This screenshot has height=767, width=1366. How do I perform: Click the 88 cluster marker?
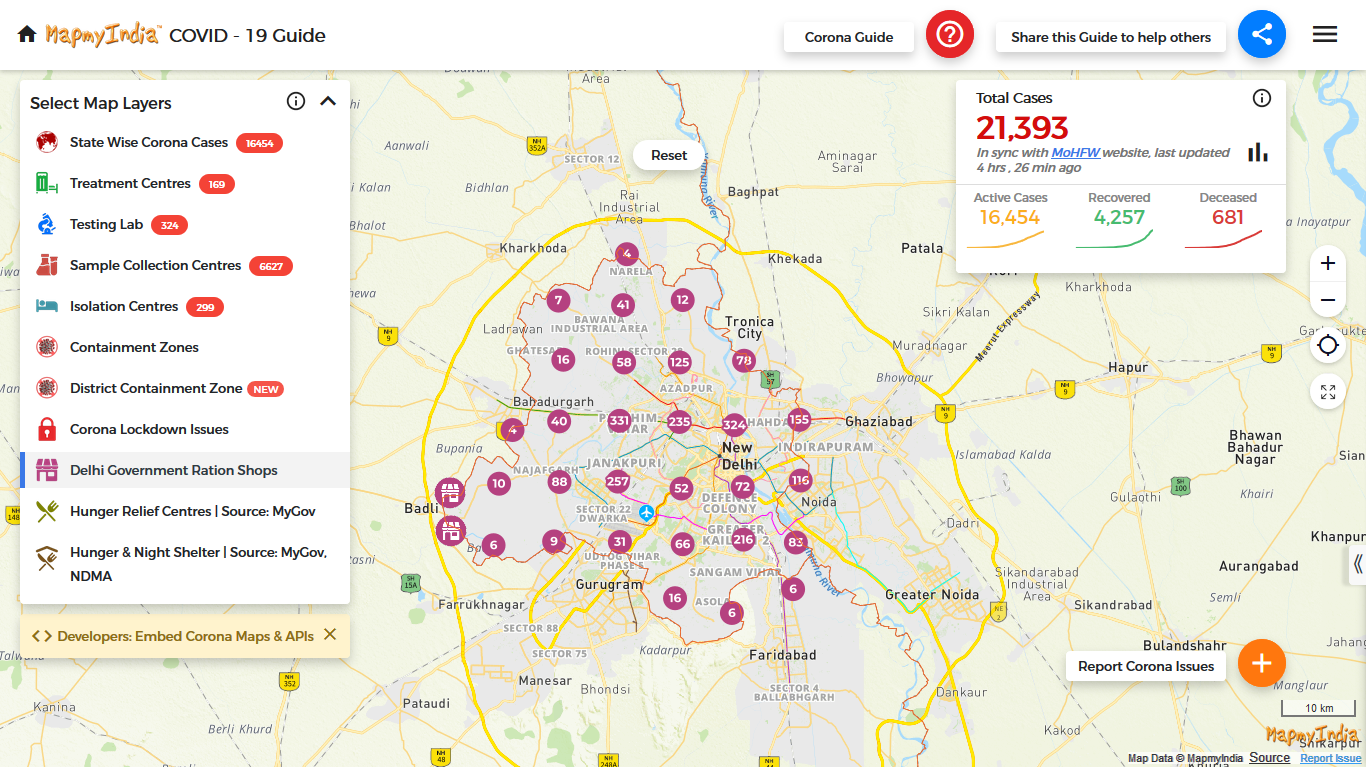coord(559,482)
